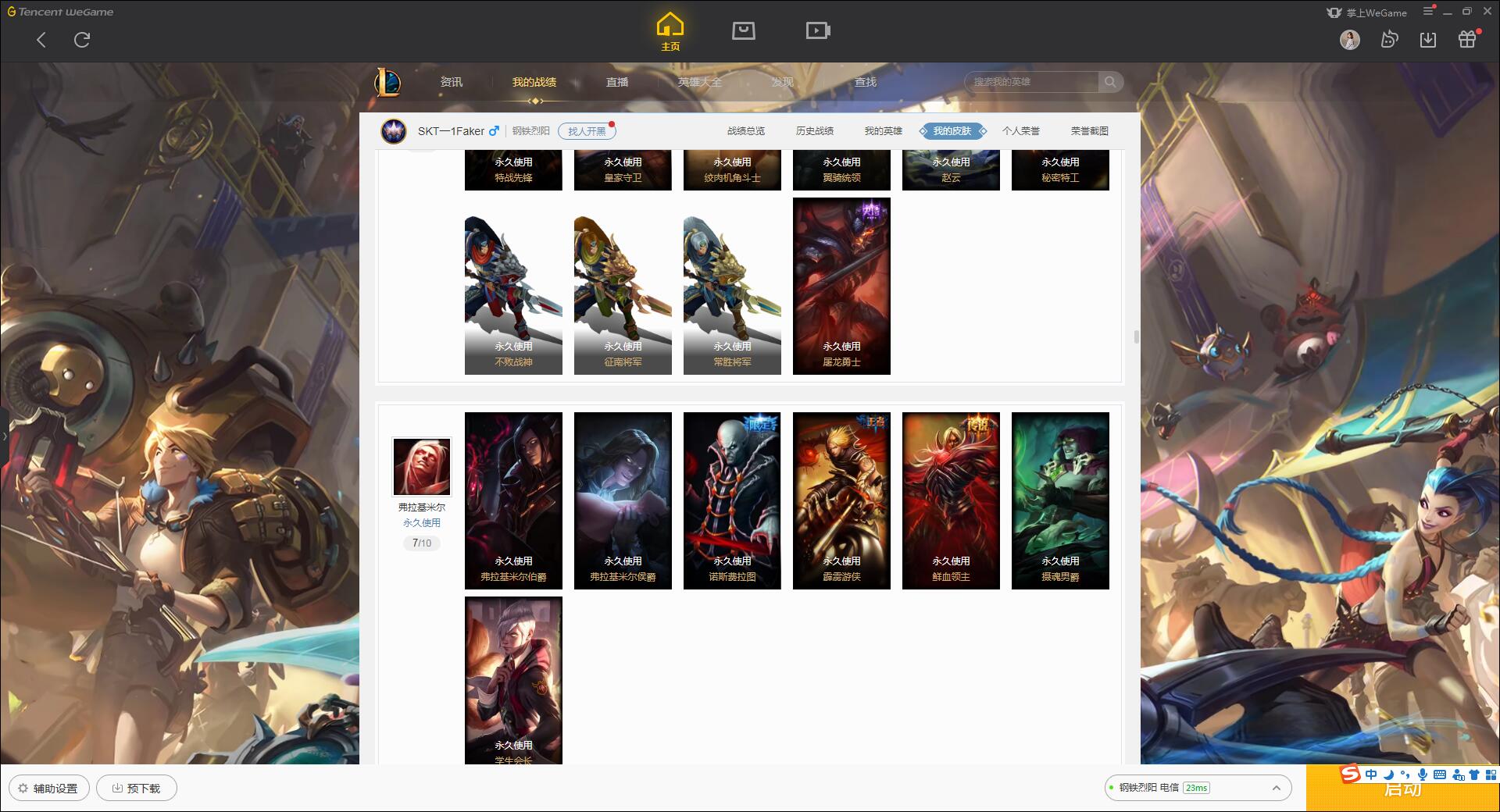Open the 皇家守卫 skin card
This screenshot has height=812, width=1500.
pos(623,170)
